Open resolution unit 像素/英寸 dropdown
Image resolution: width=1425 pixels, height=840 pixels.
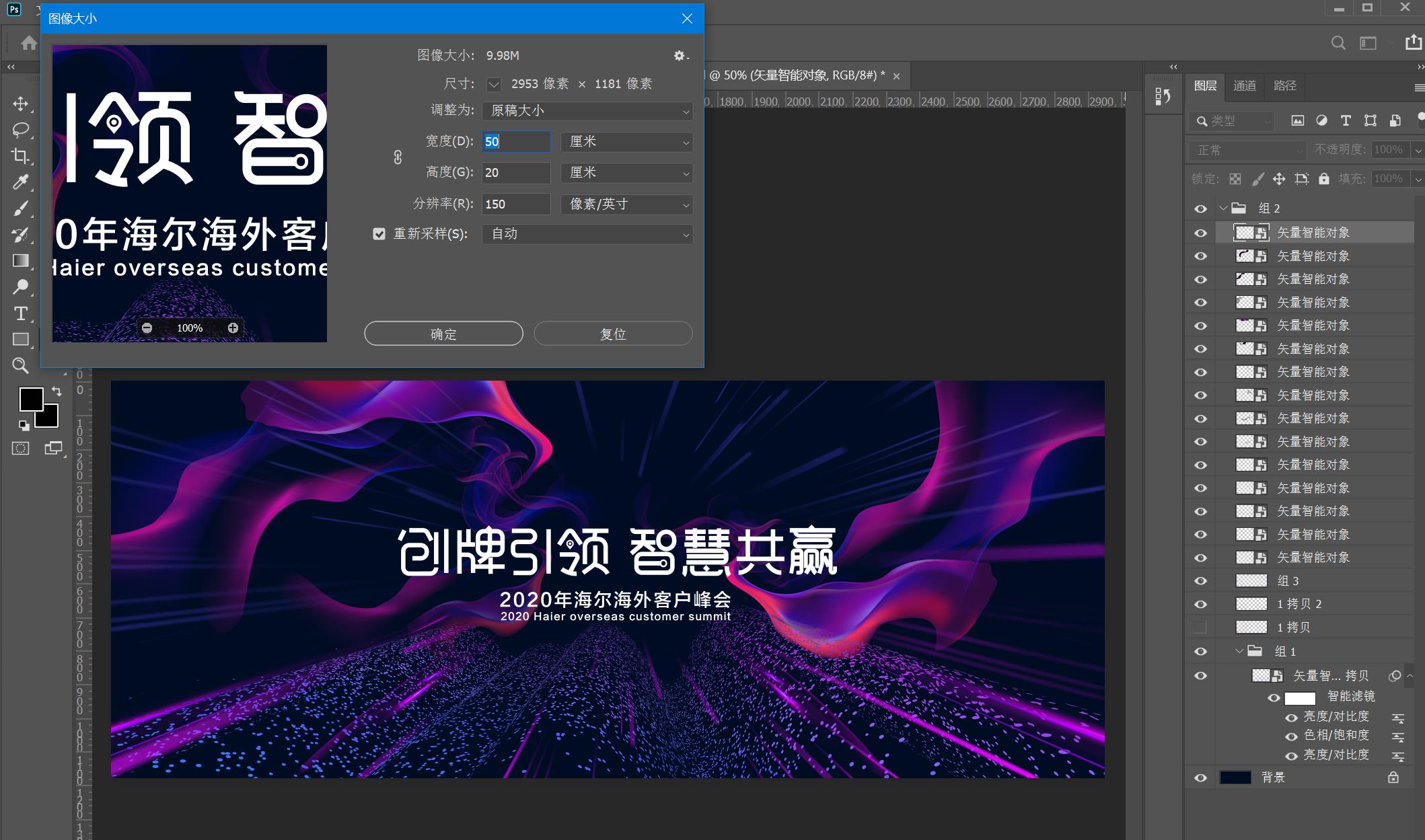(x=626, y=204)
